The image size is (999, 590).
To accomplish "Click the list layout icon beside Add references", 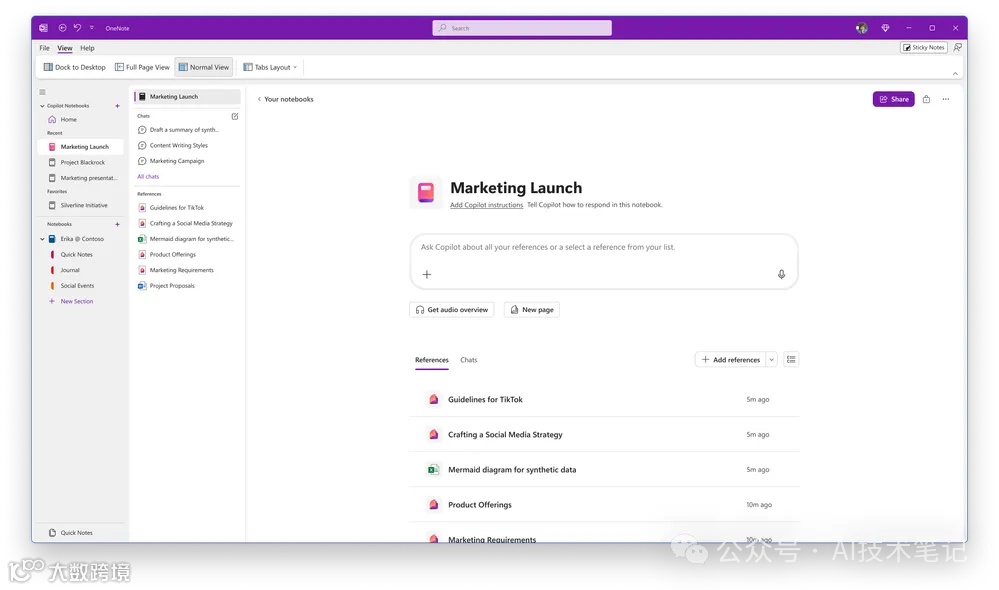I will (791, 359).
